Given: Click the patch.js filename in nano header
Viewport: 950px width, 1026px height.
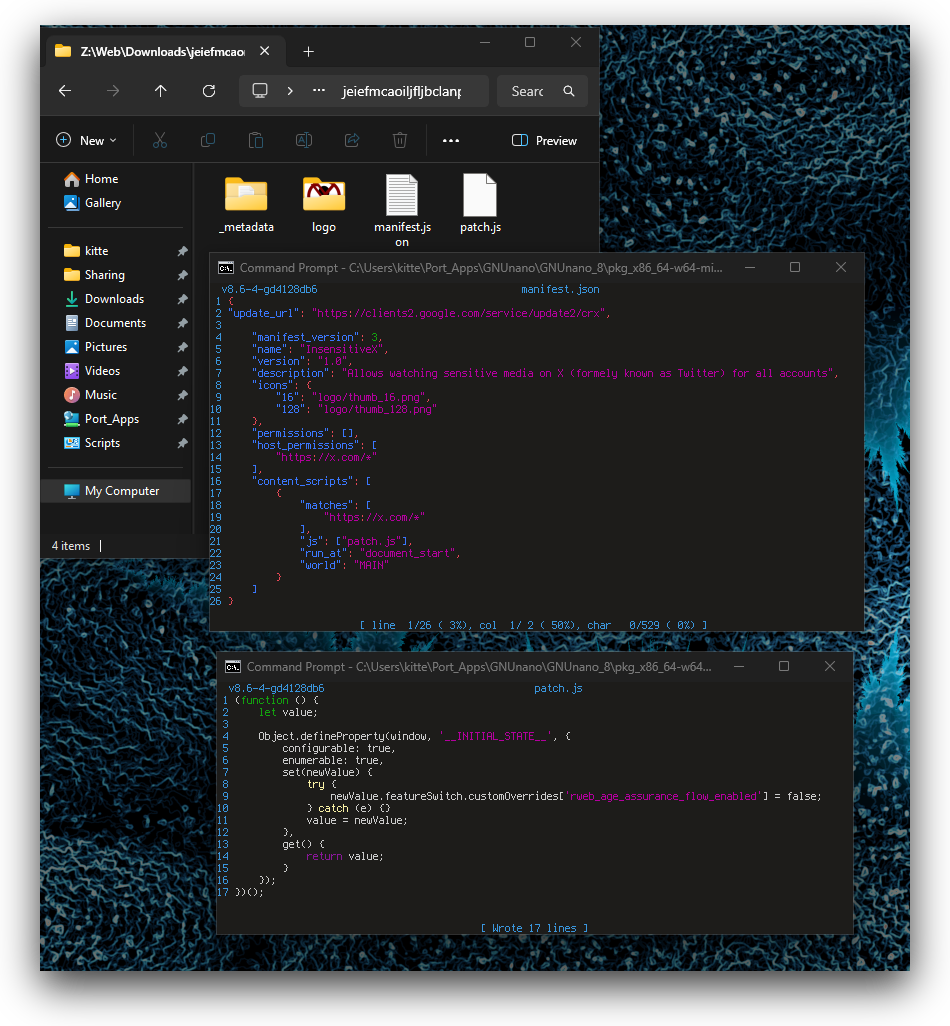Looking at the screenshot, I should (x=558, y=688).
